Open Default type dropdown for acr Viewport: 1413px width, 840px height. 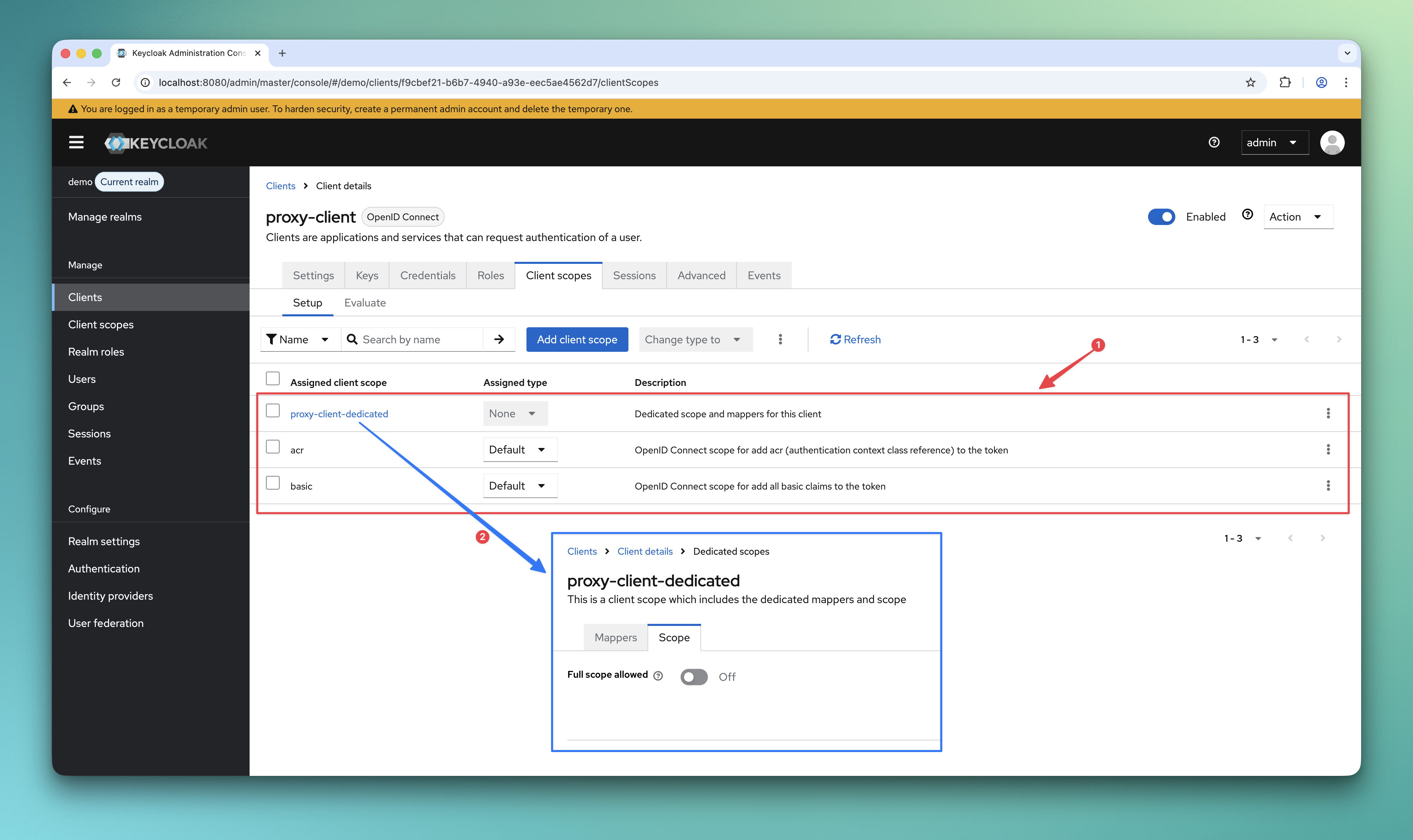(x=520, y=449)
